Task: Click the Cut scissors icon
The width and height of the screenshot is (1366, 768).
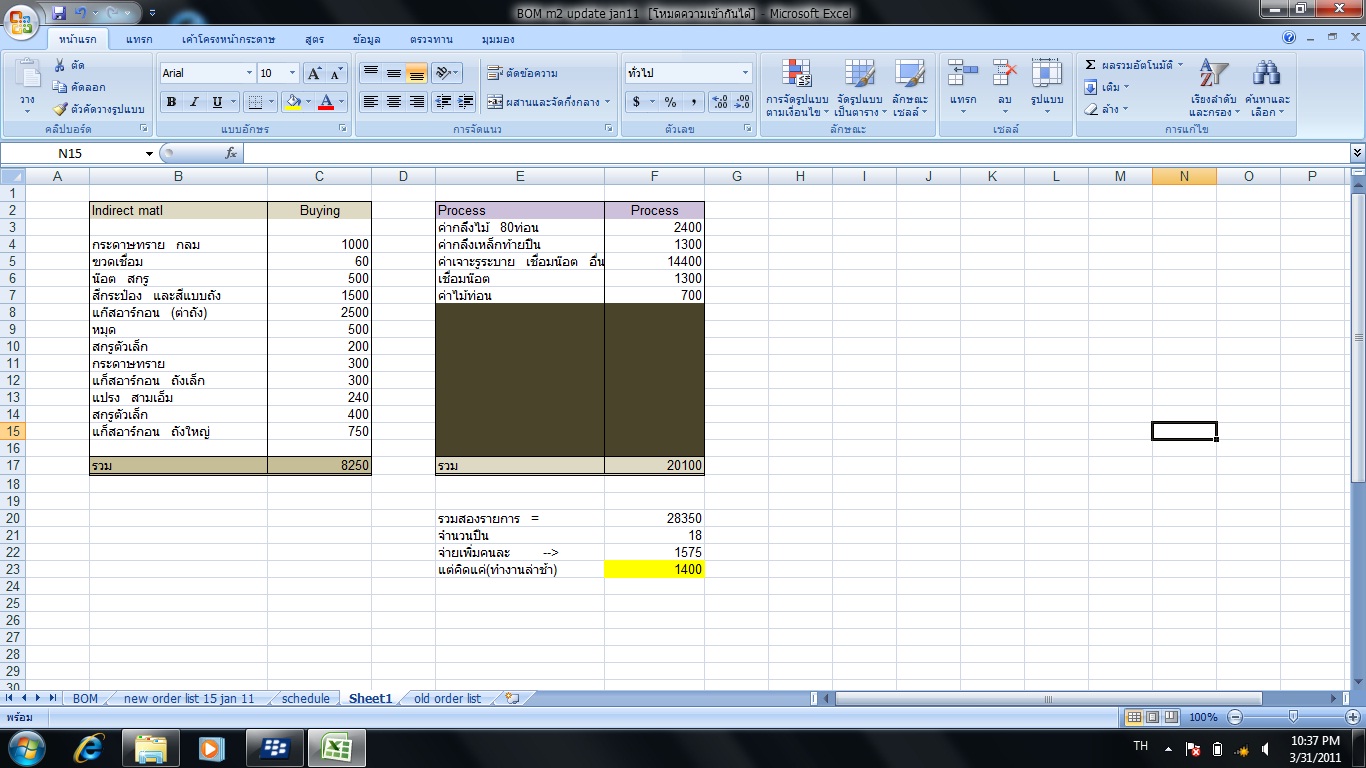Action: (x=60, y=65)
